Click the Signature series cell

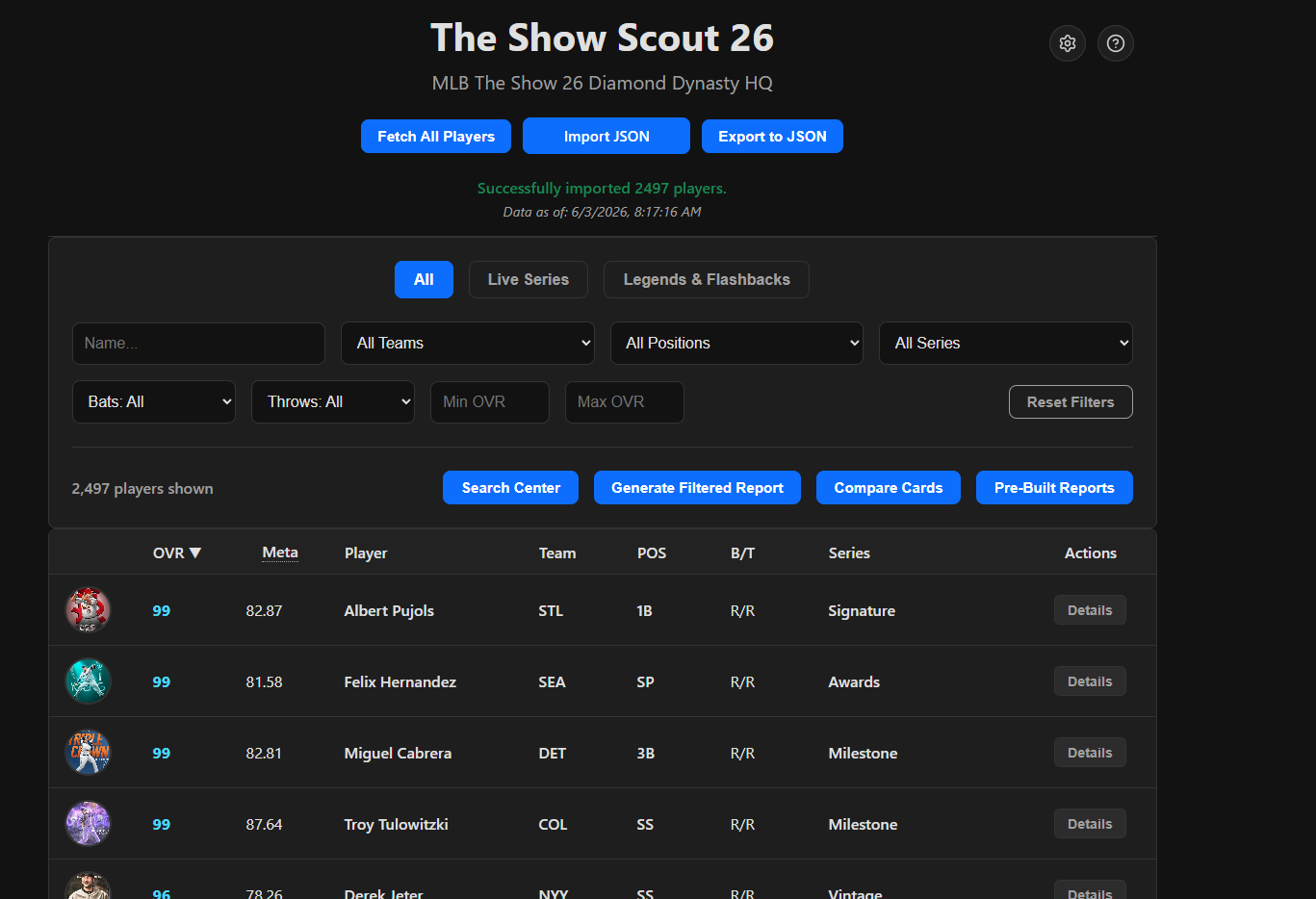click(862, 610)
